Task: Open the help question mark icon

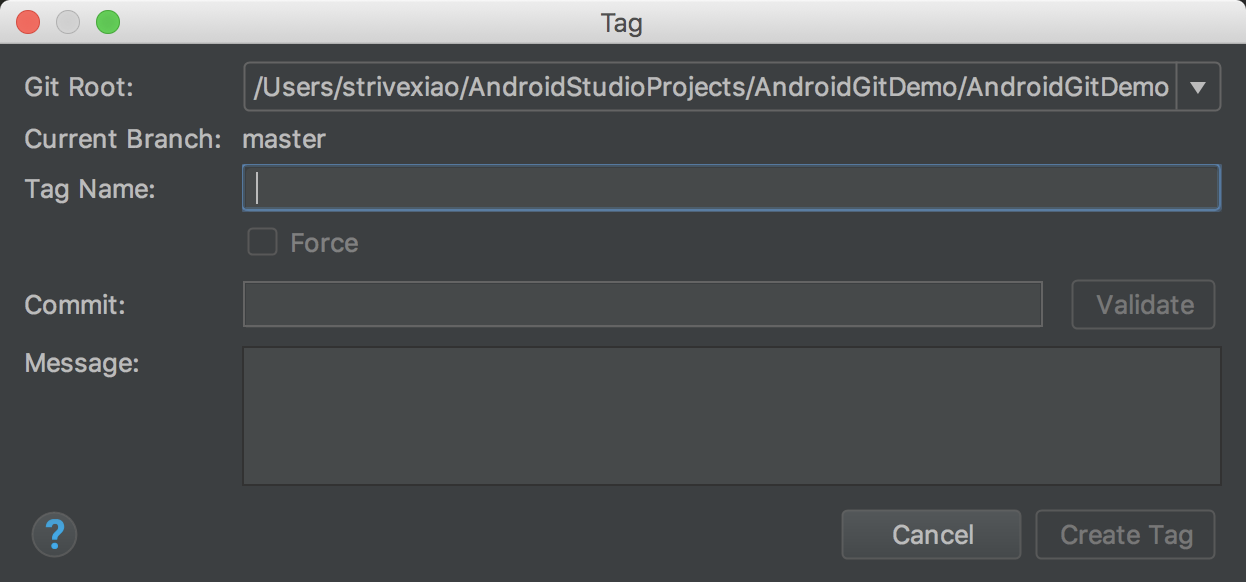Action: point(55,535)
